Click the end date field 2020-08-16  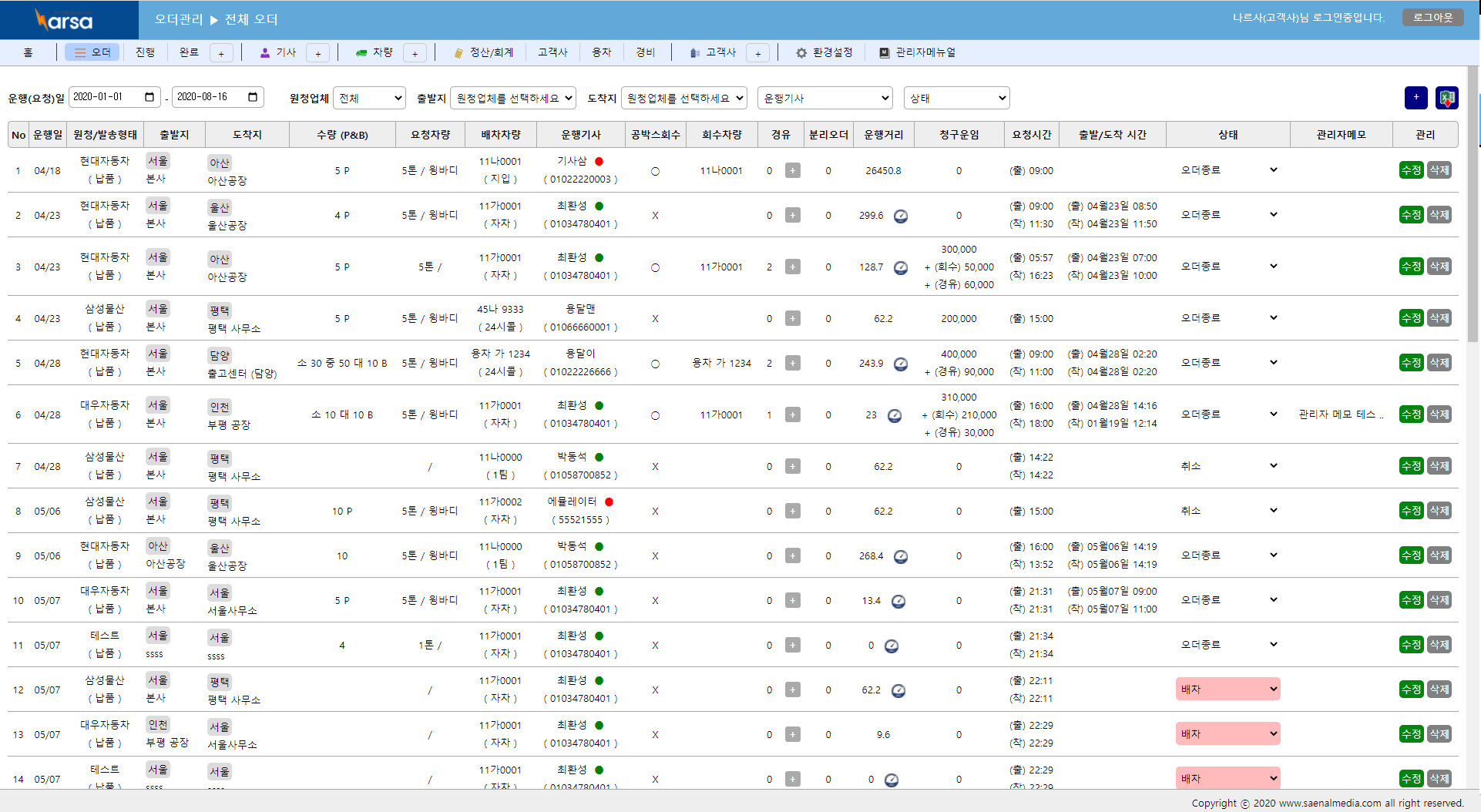point(208,97)
